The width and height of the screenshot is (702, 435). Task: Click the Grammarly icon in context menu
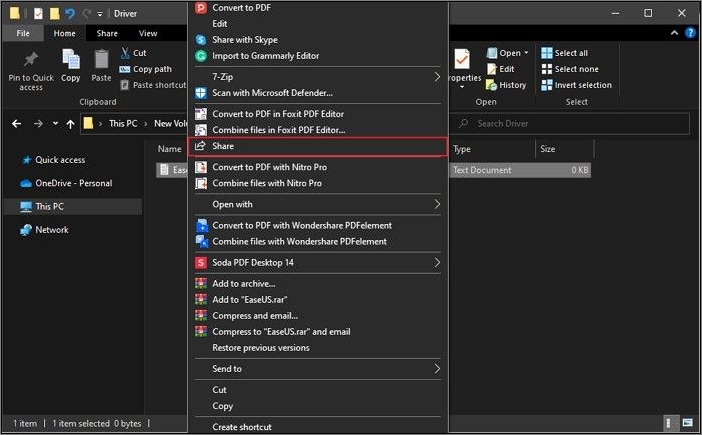pyautogui.click(x=201, y=56)
